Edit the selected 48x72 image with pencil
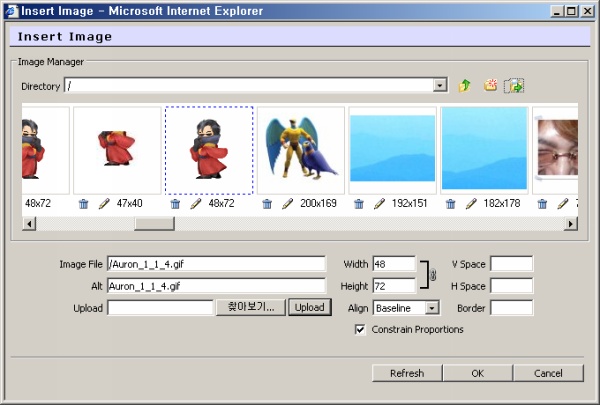This screenshot has height=405, width=600. click(196, 204)
